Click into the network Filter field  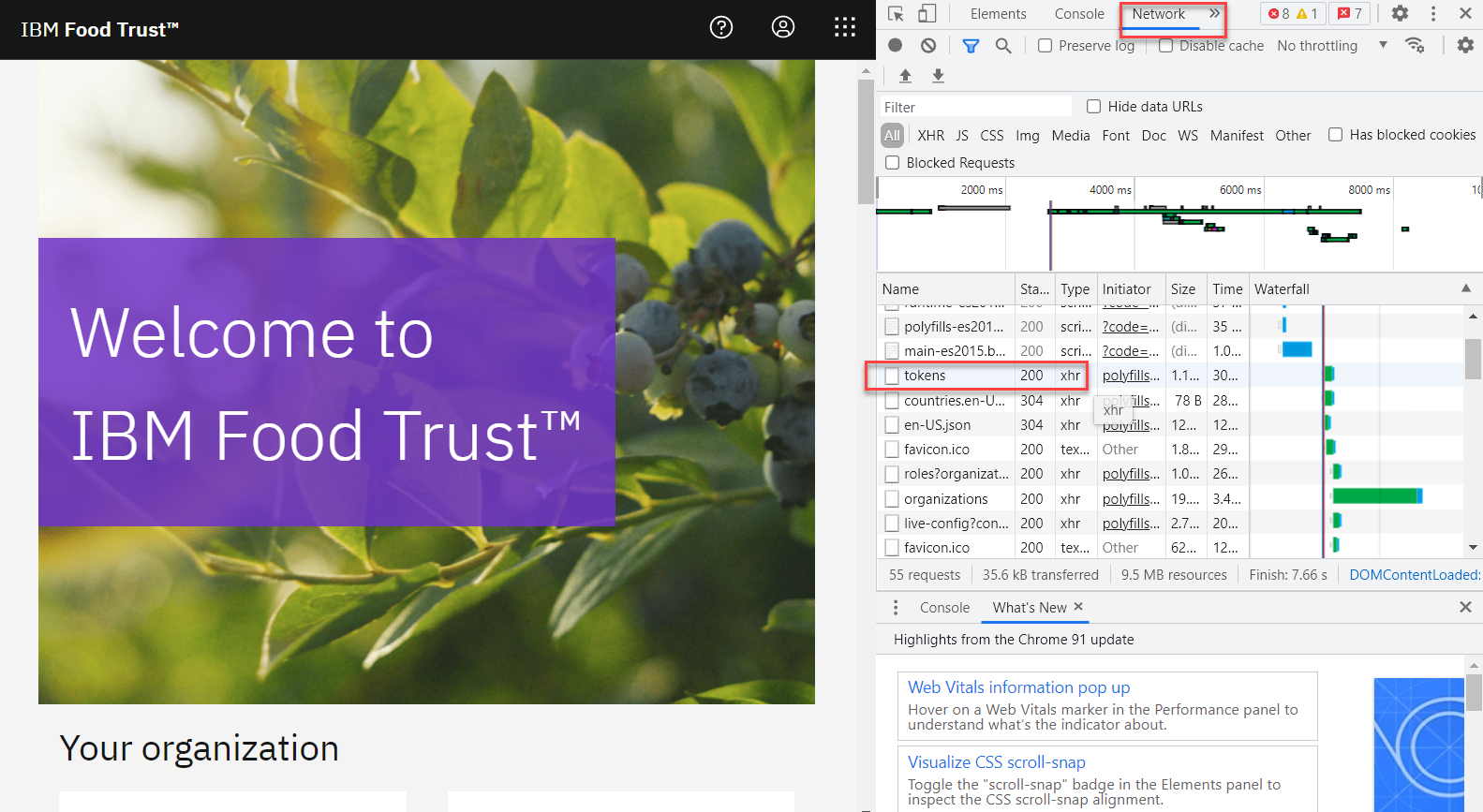pos(975,107)
